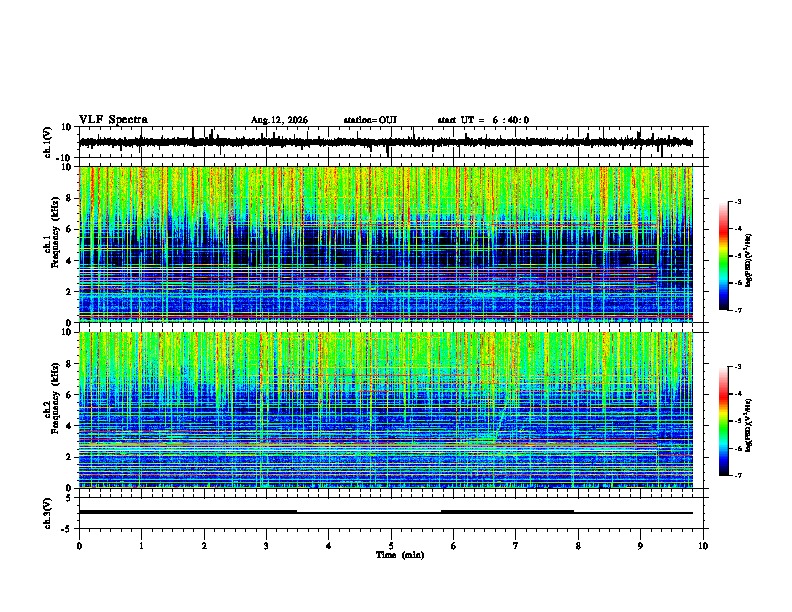Click Time axis tick label "1"
792x612 pixels.
[141, 546]
